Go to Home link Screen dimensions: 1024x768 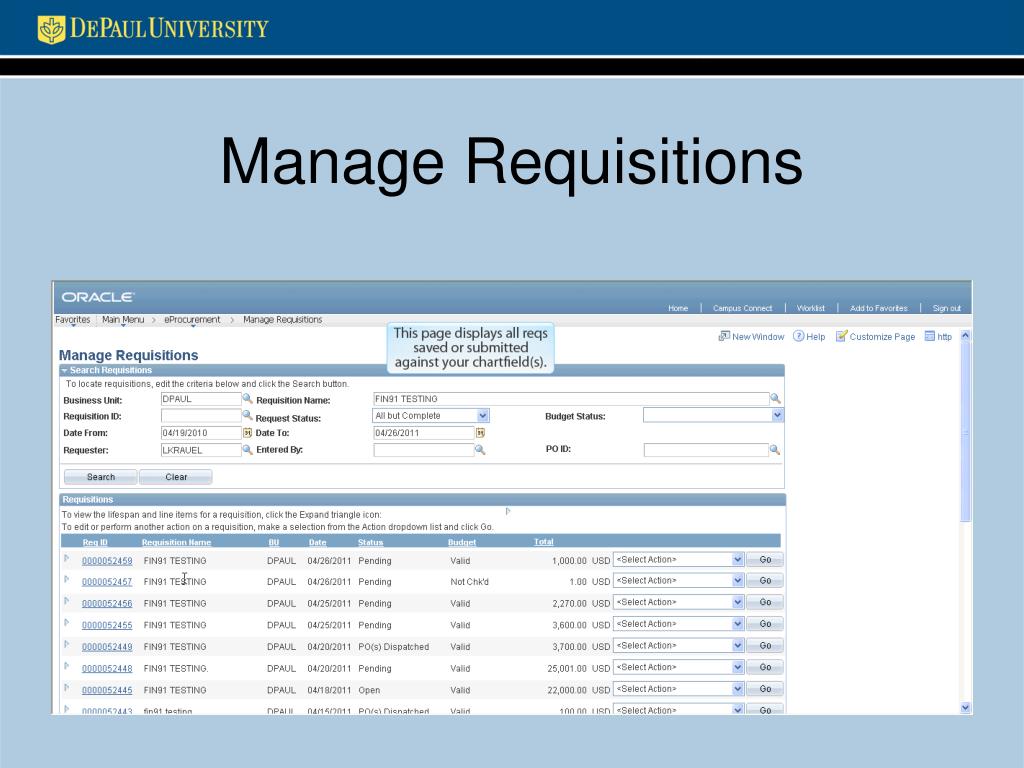678,308
